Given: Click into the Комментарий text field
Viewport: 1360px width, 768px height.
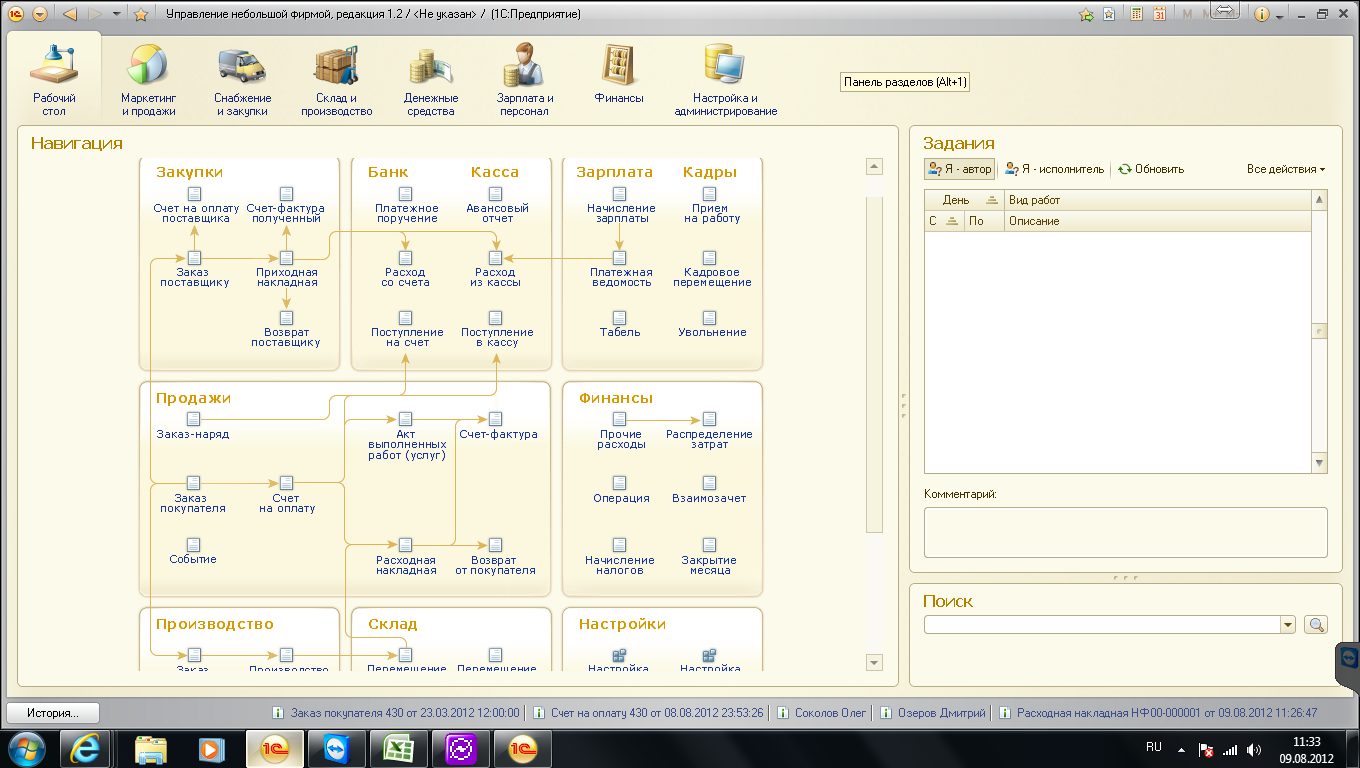Looking at the screenshot, I should [x=1125, y=532].
